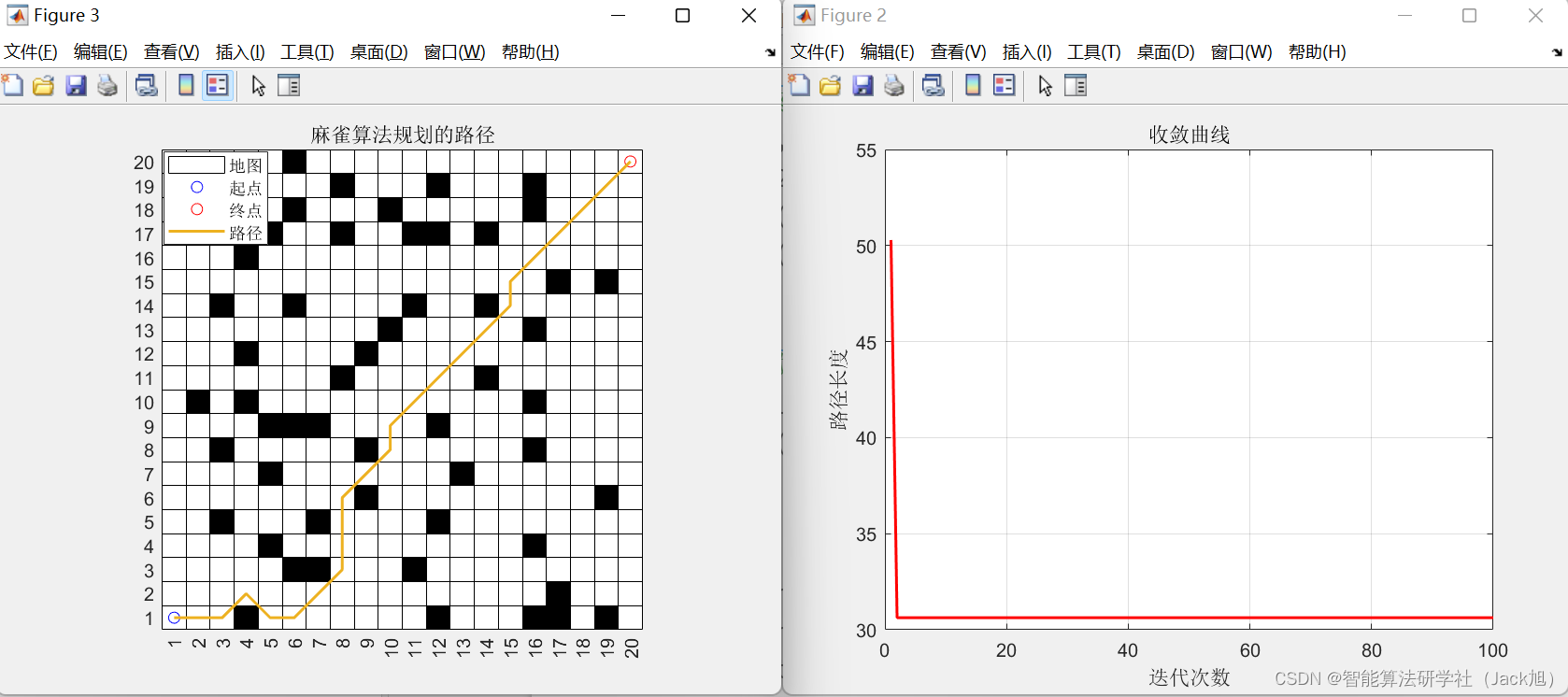
Task: Click New Figure icon in Figure 3
Action: click(13, 86)
